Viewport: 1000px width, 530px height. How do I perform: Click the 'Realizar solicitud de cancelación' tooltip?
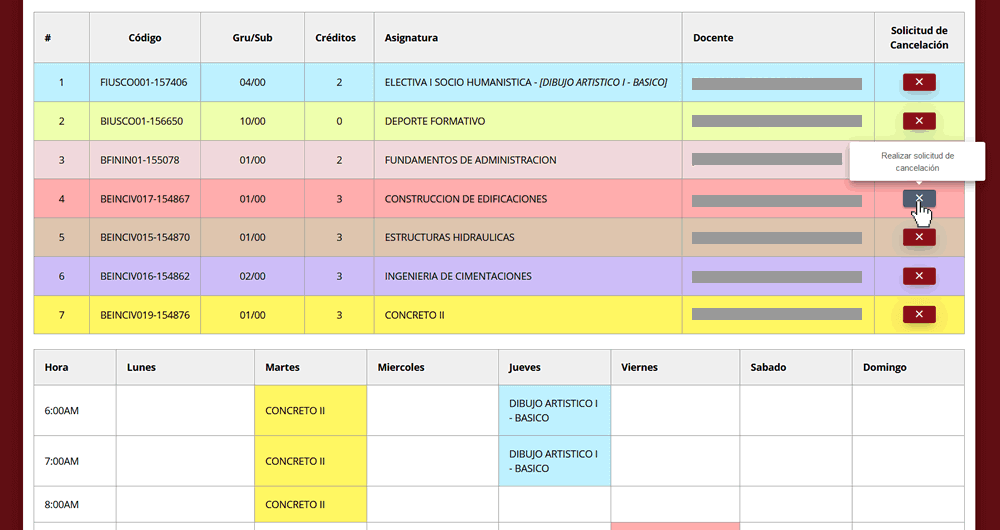(917, 162)
